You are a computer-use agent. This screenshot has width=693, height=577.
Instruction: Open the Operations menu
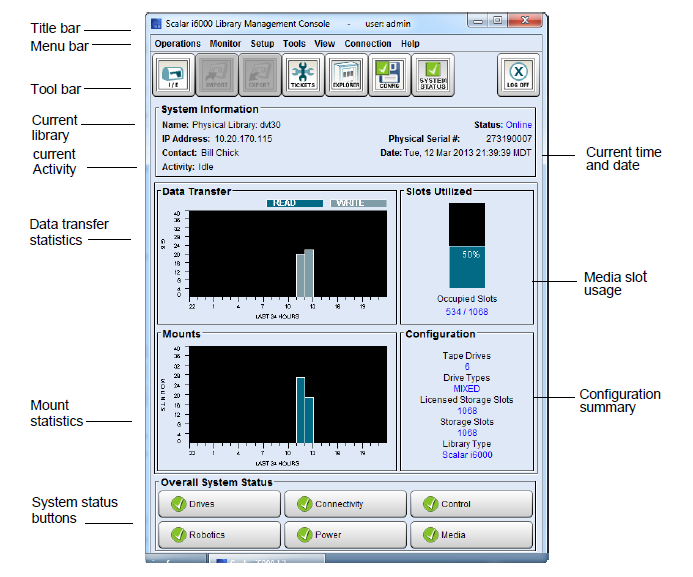click(178, 44)
